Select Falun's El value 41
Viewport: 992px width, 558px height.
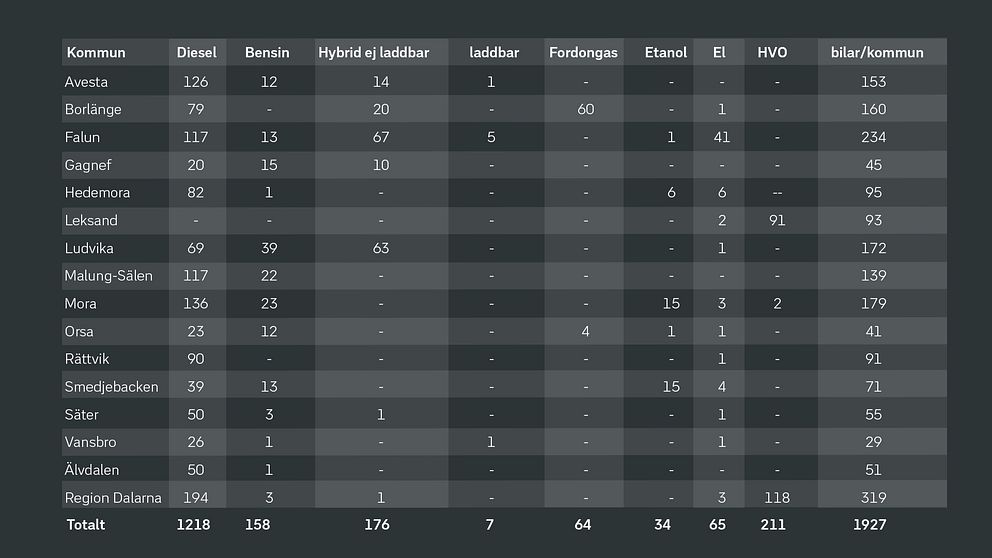coord(721,137)
